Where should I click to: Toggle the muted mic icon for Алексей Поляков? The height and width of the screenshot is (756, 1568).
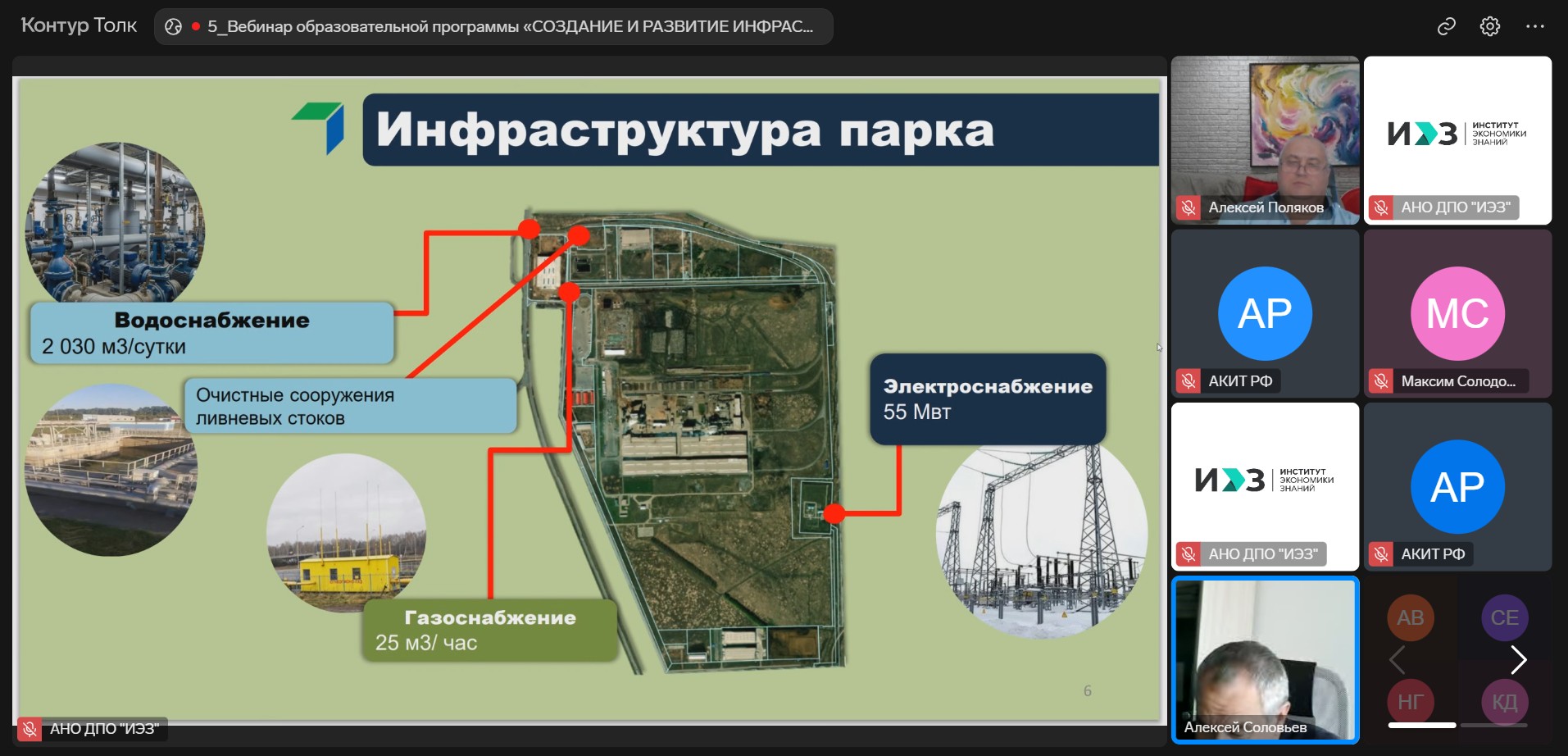coord(1188,207)
